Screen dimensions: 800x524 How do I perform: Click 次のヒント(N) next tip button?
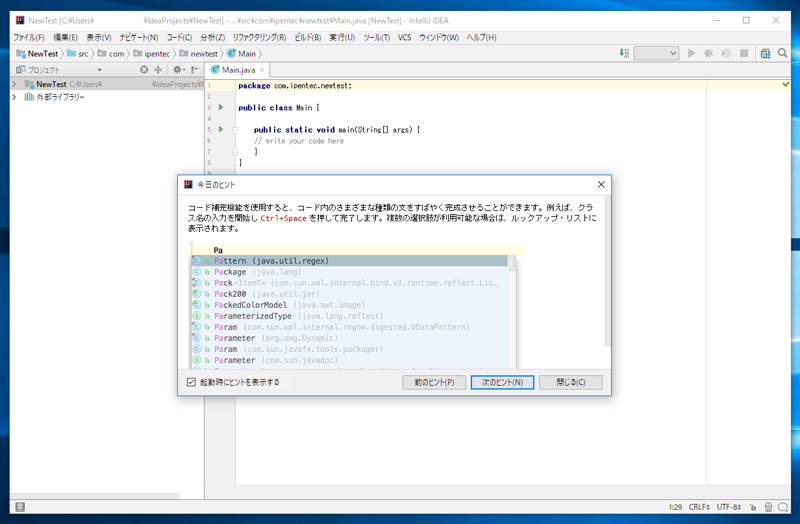[502, 382]
